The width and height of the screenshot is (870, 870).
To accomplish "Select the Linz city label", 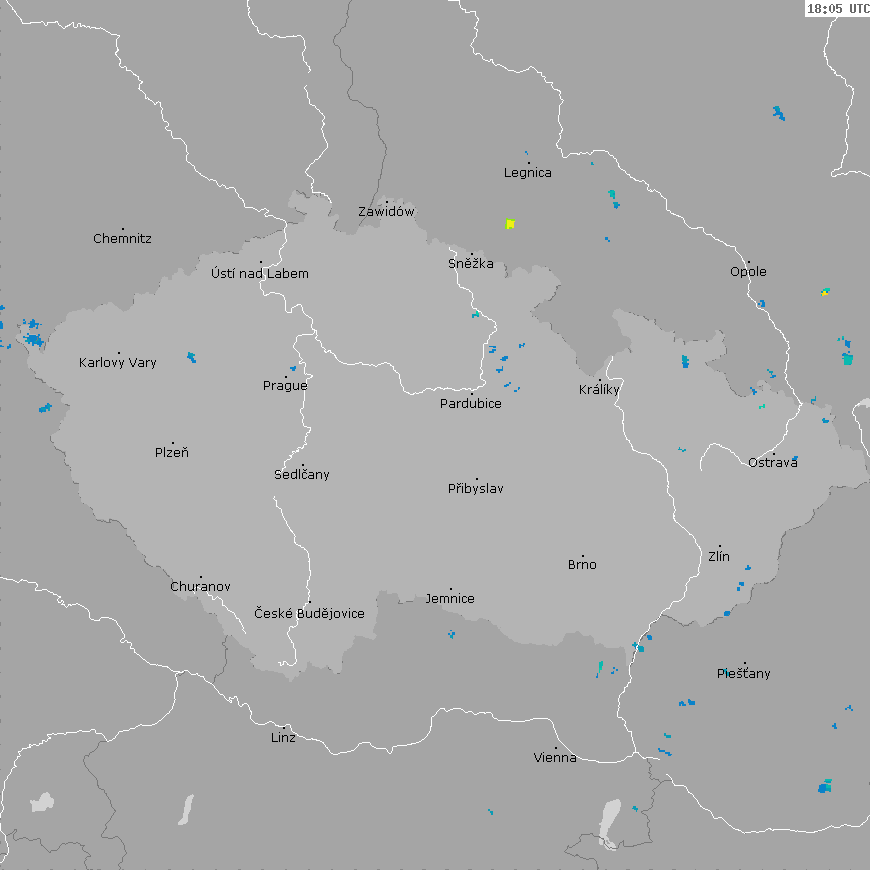I will pos(283,737).
